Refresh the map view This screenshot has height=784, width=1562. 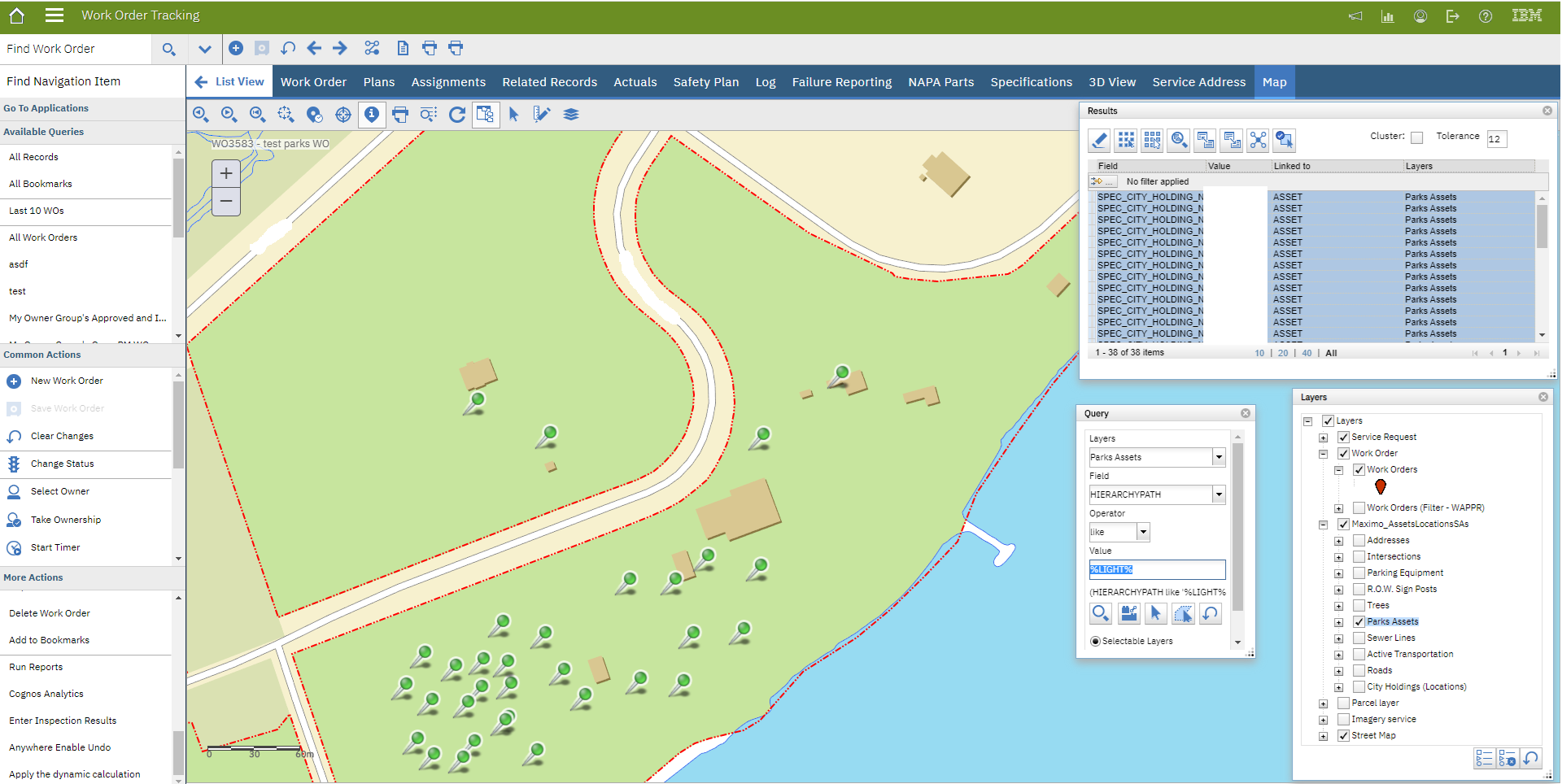click(456, 114)
